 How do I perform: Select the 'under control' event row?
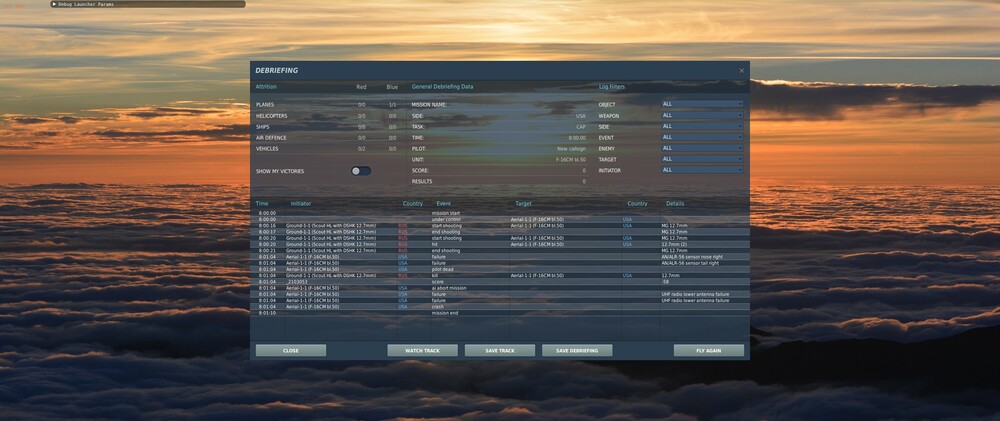click(500, 219)
